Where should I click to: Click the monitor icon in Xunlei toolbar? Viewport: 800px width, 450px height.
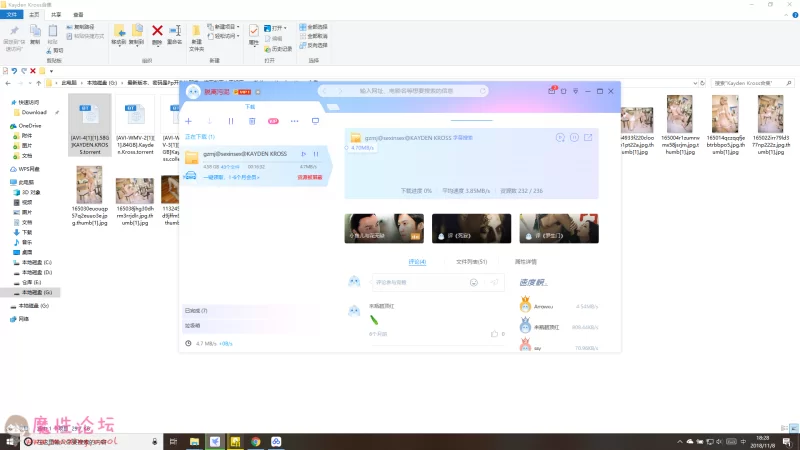coord(315,121)
